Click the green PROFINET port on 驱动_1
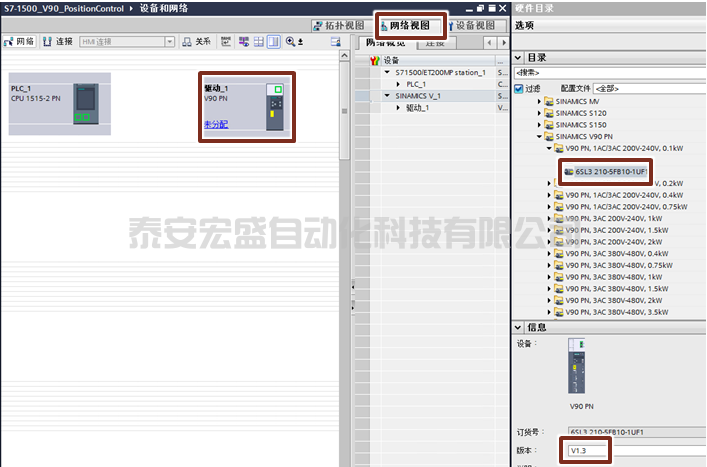The height and width of the screenshot is (467, 707). pos(278,89)
